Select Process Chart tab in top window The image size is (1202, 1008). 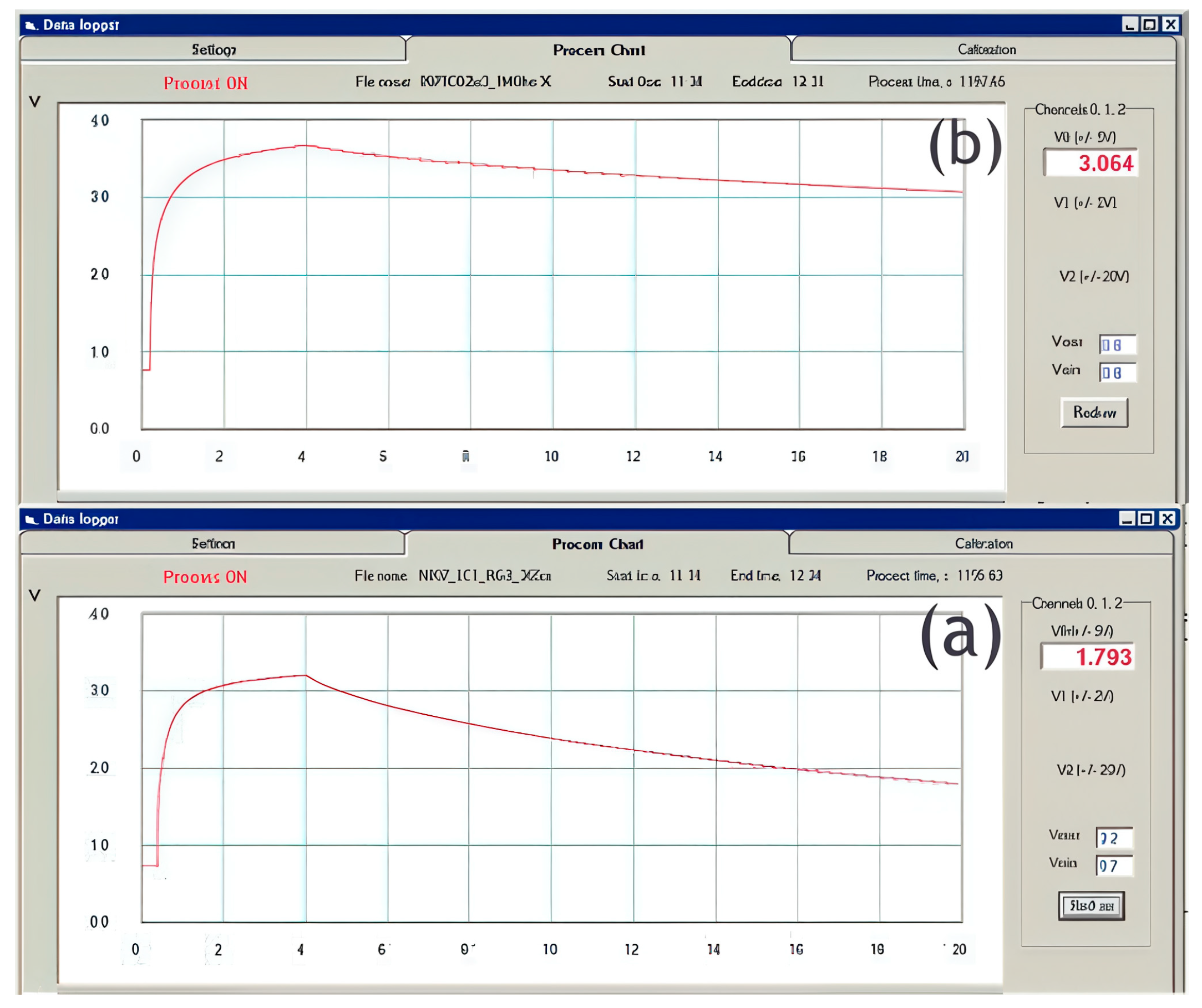598,50
